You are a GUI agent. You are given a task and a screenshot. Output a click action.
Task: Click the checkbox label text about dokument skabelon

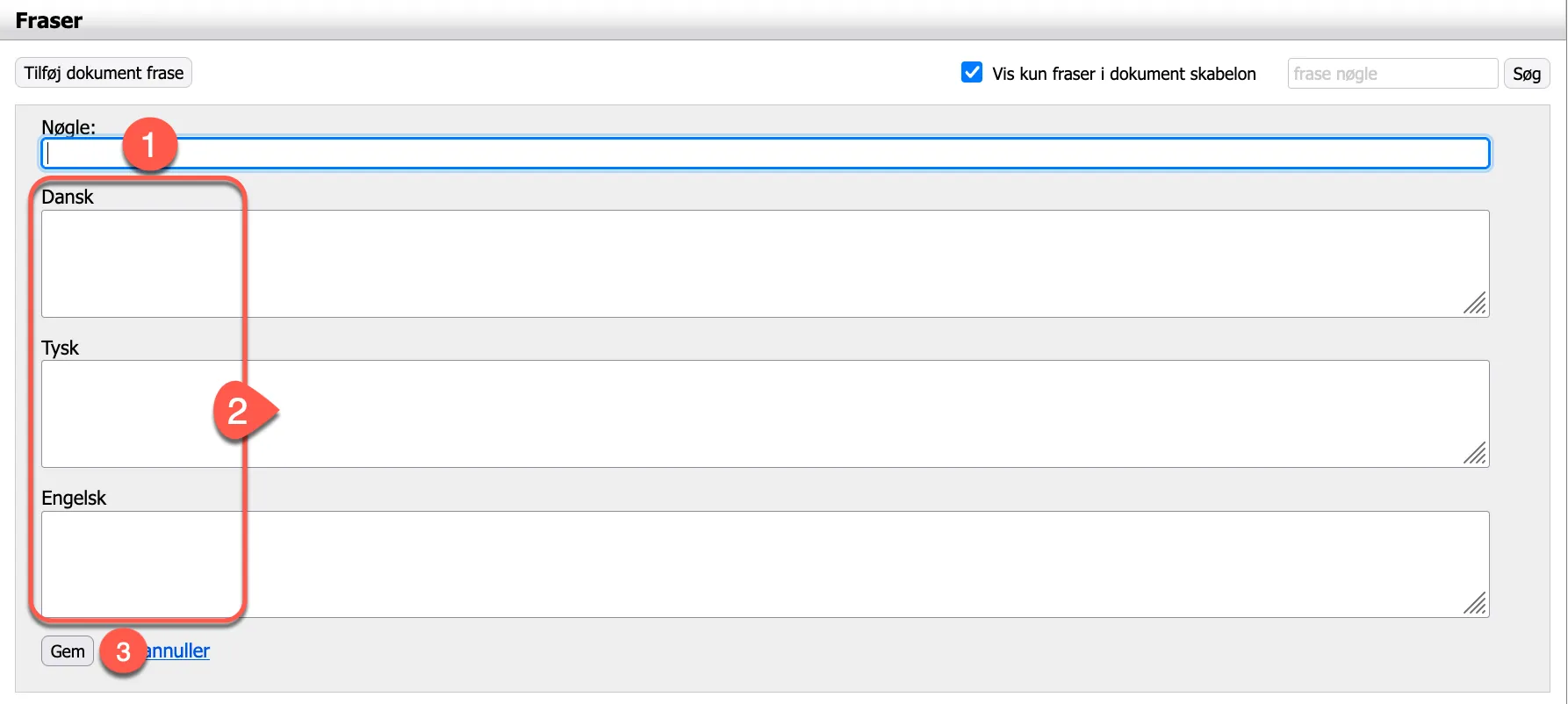pos(1124,74)
